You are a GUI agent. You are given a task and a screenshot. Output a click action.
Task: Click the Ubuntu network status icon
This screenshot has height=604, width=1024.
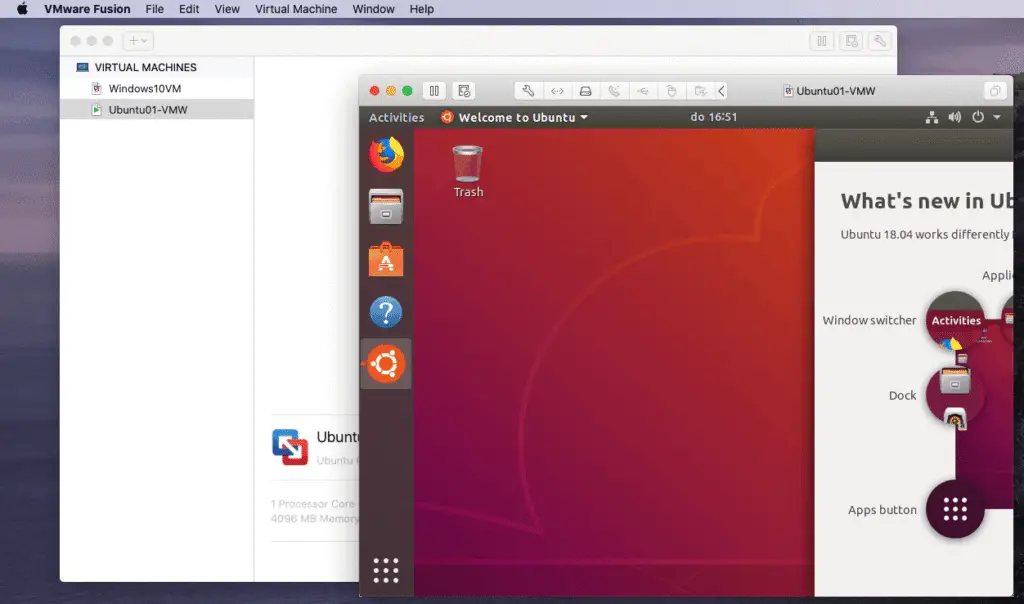point(932,117)
